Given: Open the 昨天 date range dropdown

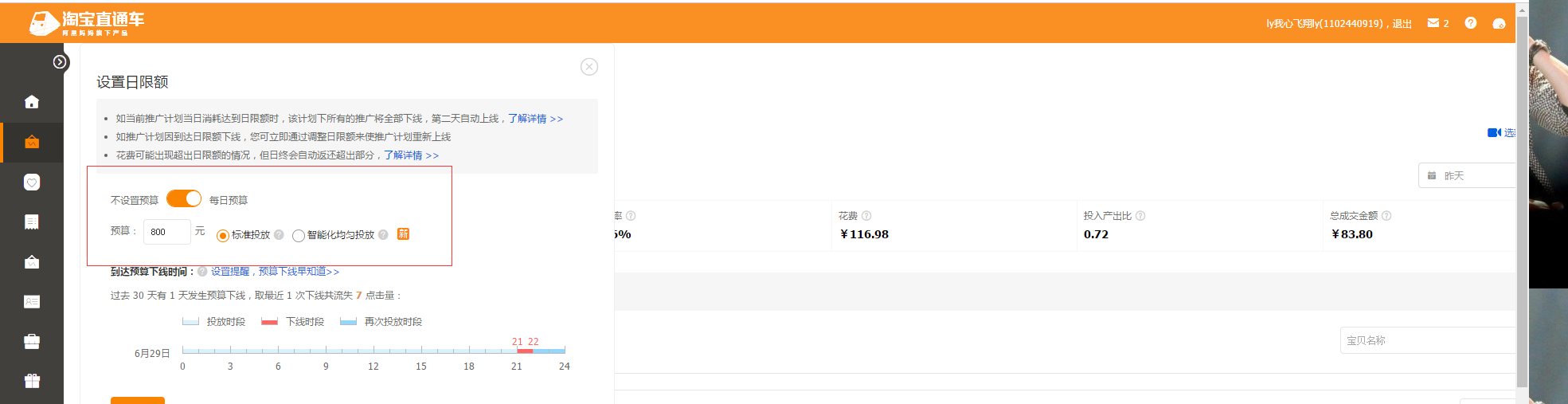Looking at the screenshot, I should click(x=1465, y=175).
